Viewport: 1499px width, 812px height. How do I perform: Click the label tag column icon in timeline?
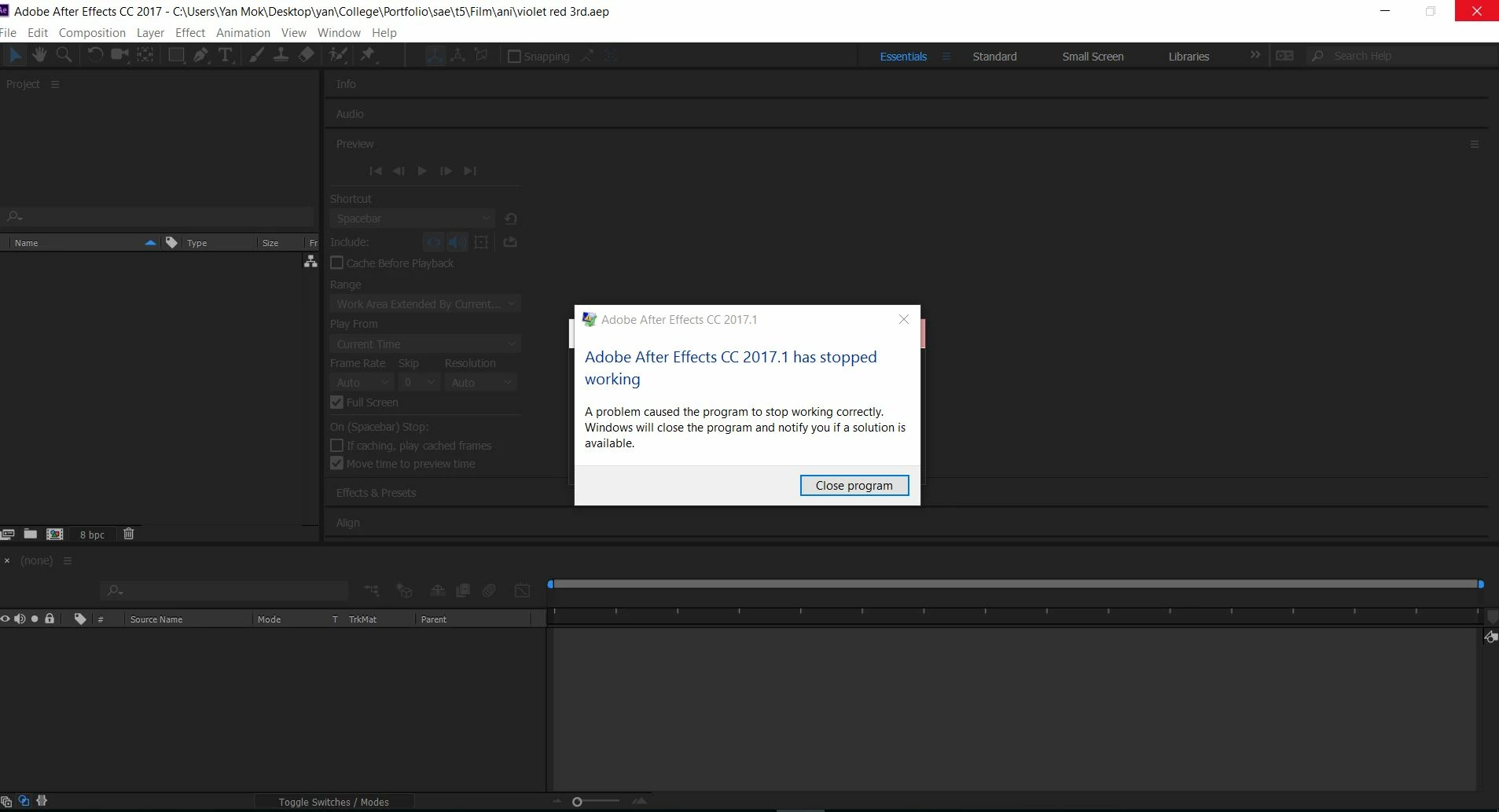click(80, 619)
